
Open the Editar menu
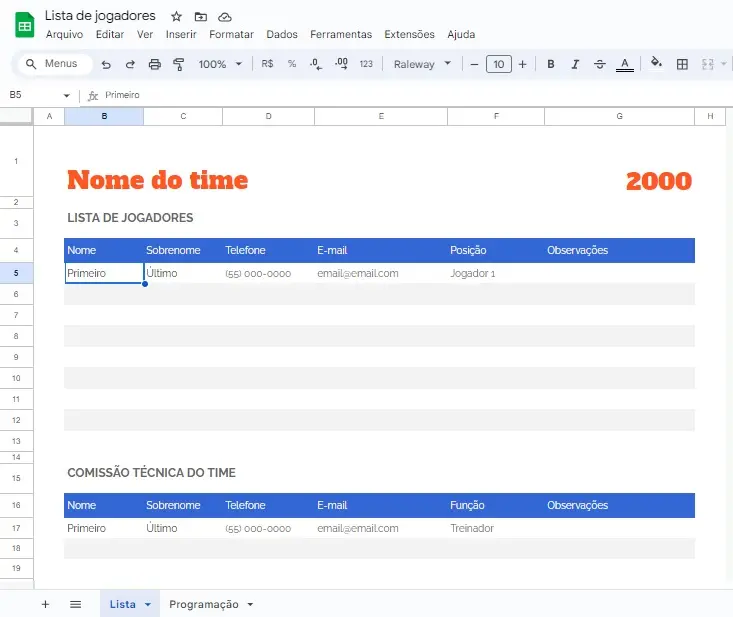(110, 35)
